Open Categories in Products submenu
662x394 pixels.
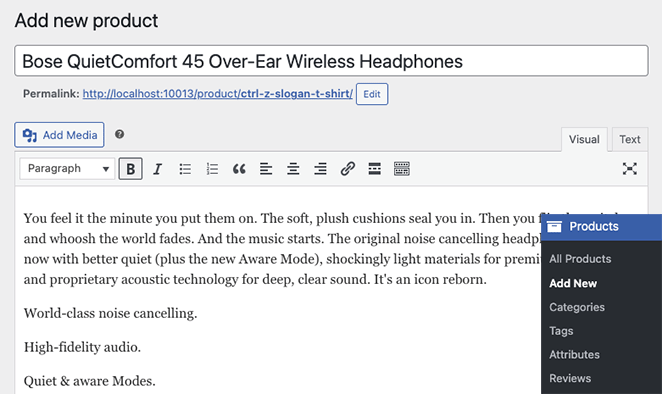pyautogui.click(x=577, y=307)
